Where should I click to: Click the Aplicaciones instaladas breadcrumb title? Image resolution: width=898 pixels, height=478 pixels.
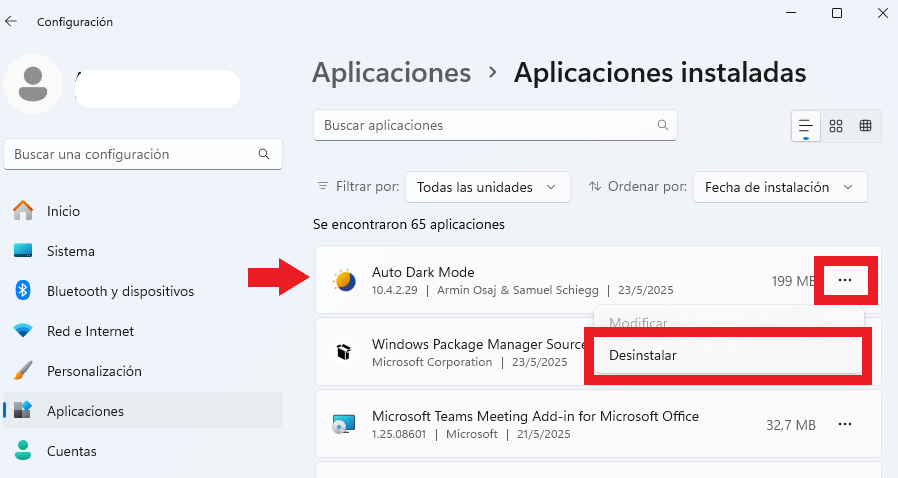click(x=660, y=73)
